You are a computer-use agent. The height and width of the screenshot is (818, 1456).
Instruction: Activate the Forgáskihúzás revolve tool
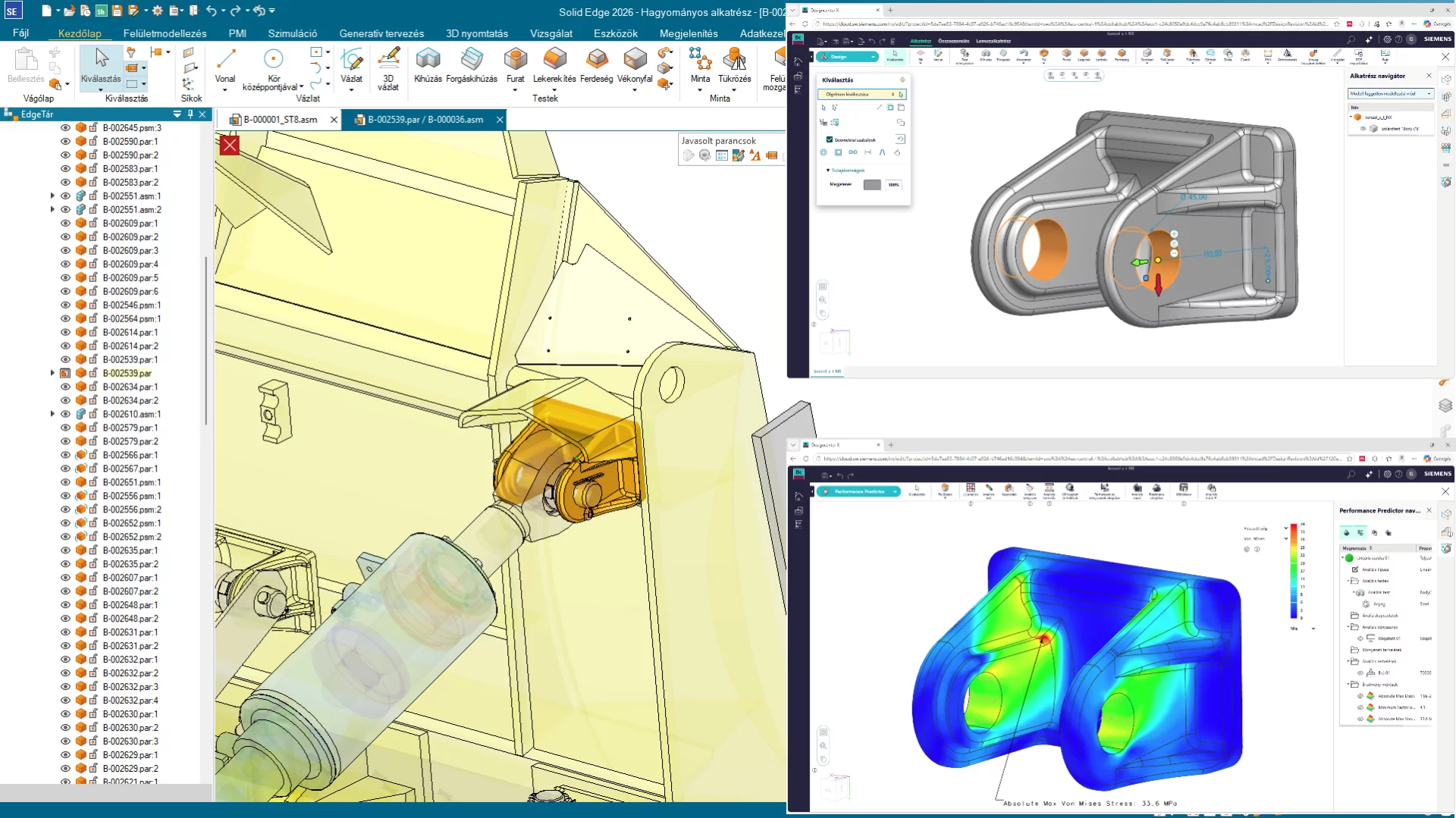472,65
